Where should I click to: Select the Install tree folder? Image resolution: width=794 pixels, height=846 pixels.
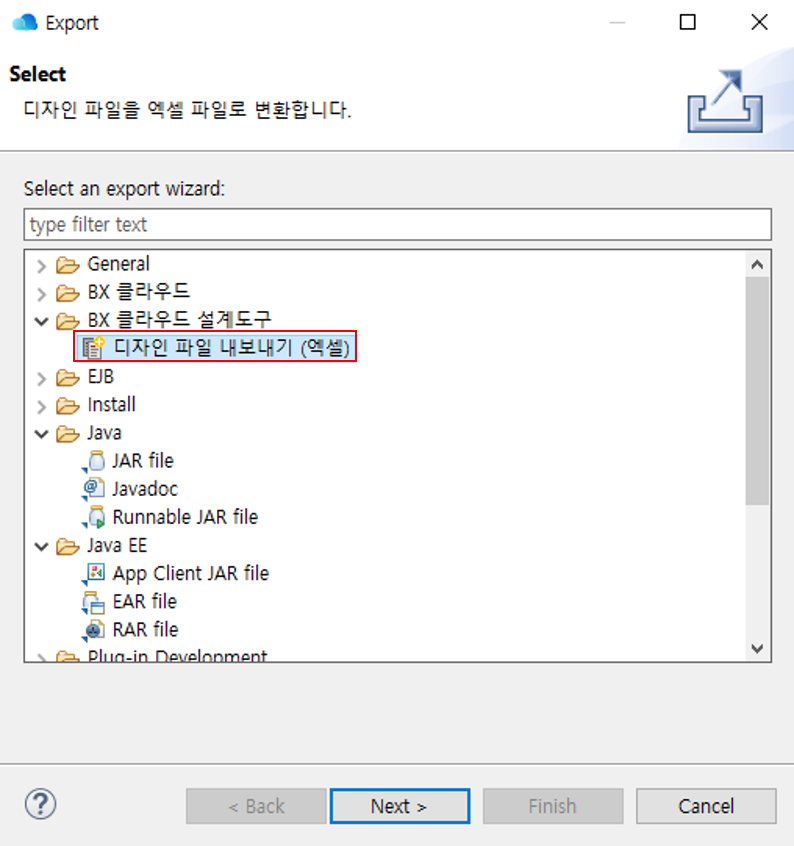pos(111,405)
